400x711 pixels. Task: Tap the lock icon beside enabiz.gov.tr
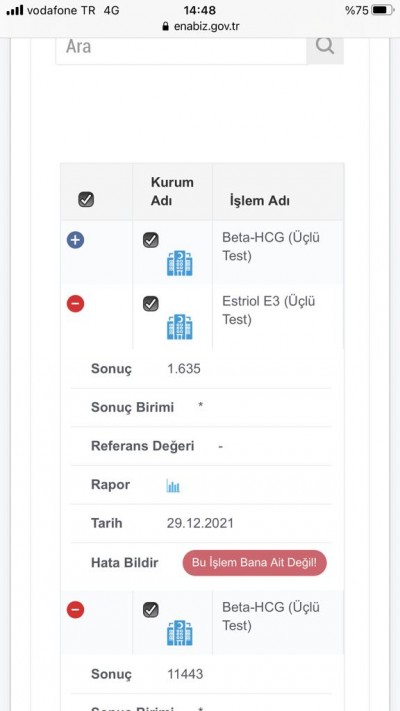(166, 26)
